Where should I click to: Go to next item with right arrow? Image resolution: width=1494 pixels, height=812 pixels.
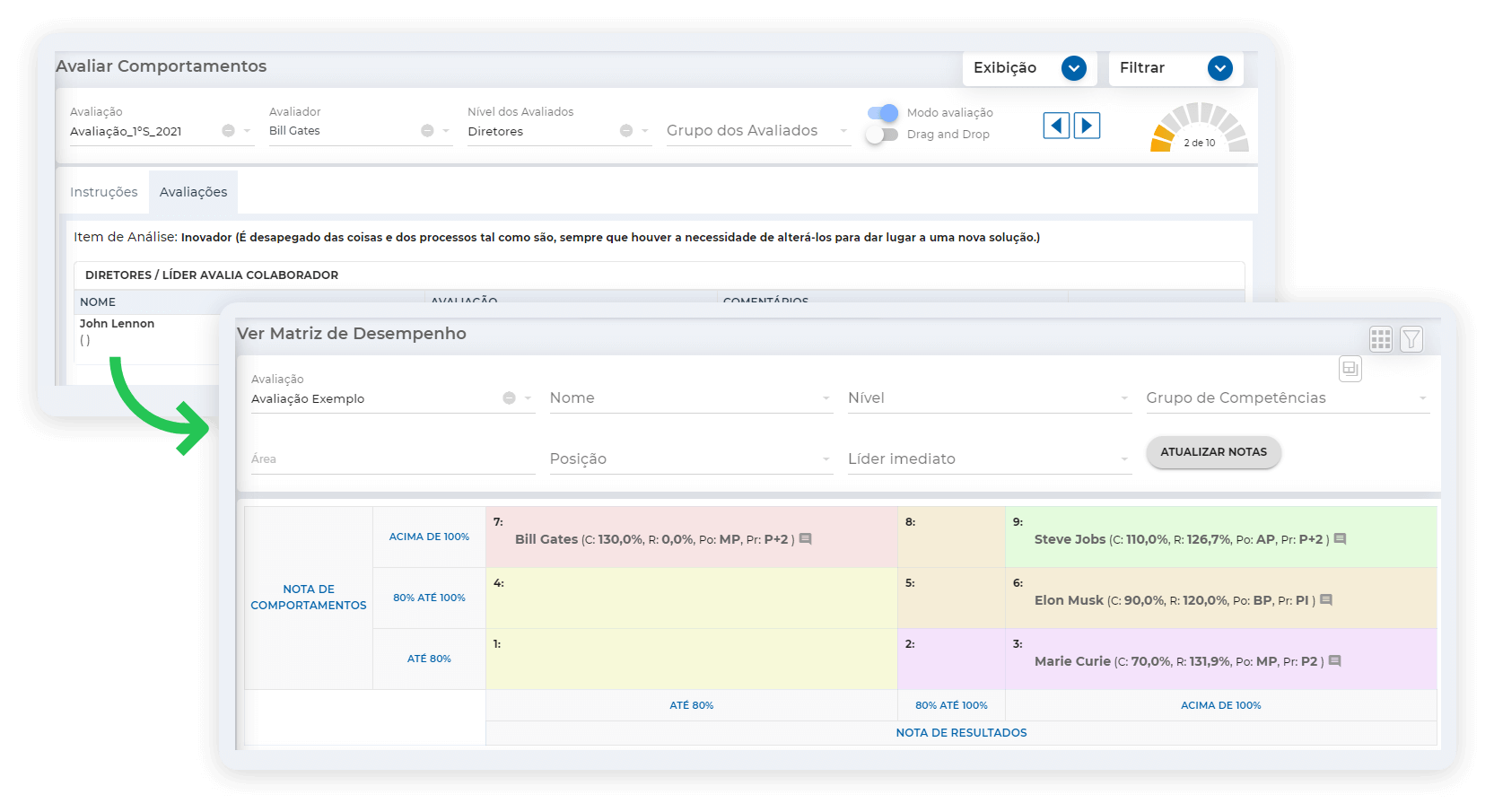click(x=1087, y=126)
